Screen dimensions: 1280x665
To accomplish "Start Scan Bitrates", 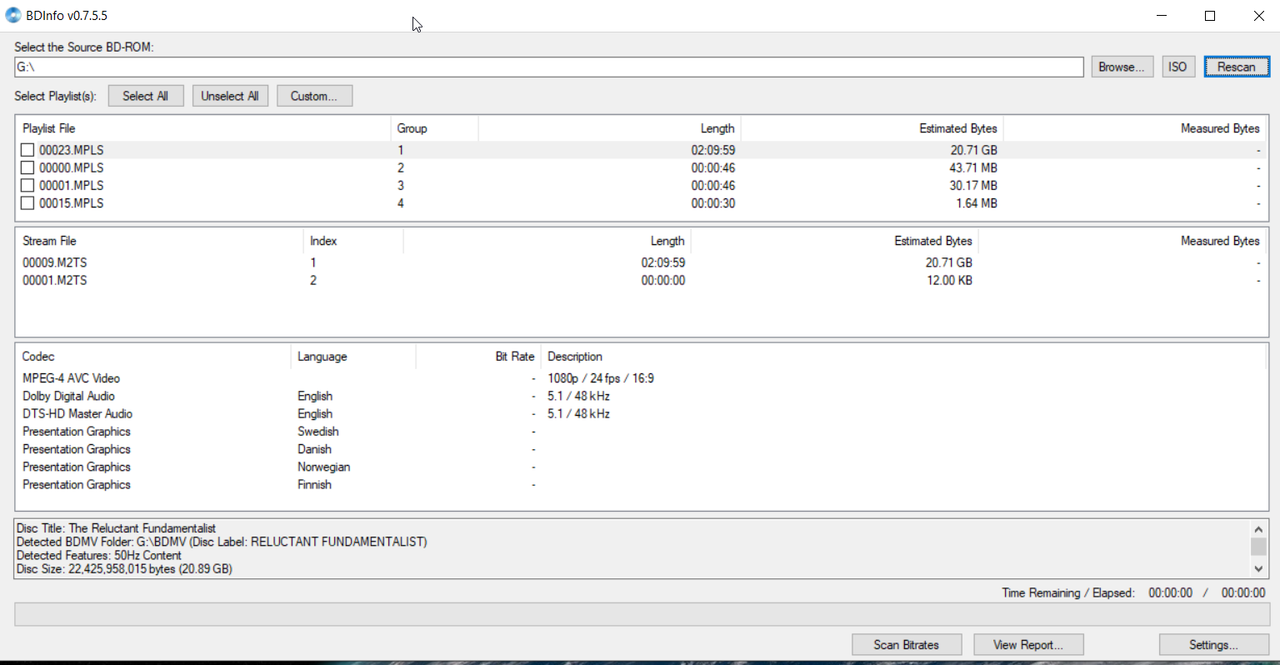I will pyautogui.click(x=907, y=645).
